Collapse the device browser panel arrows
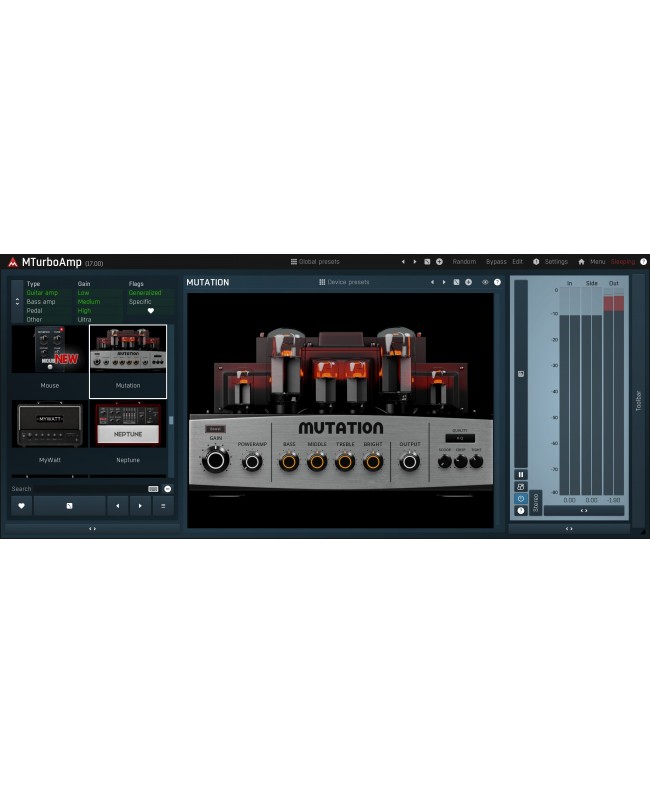Screen dimensions: 650x794 pyautogui.click(x=92, y=529)
